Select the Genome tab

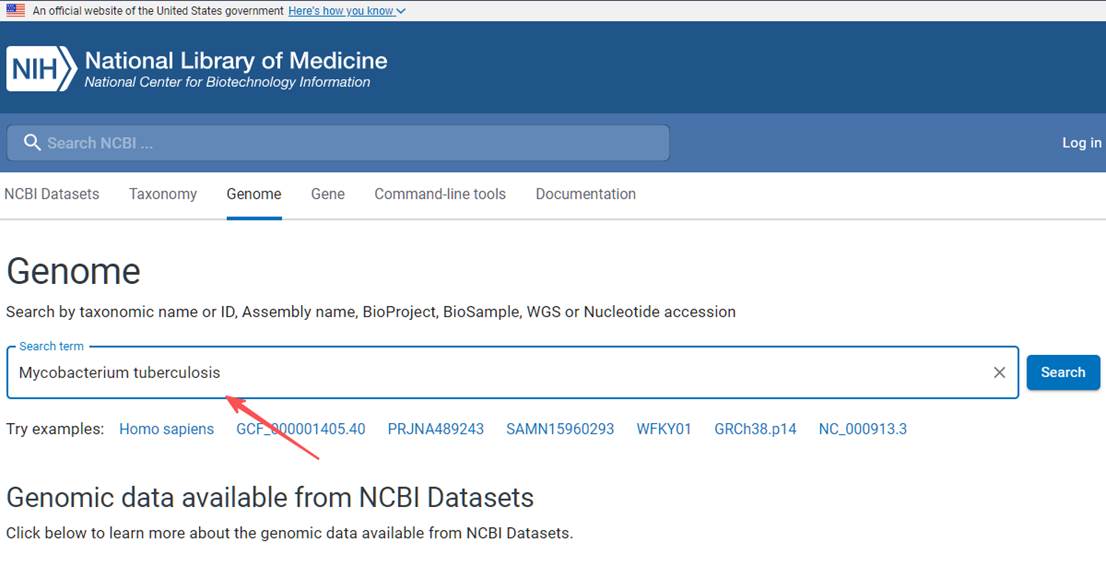pyautogui.click(x=254, y=194)
